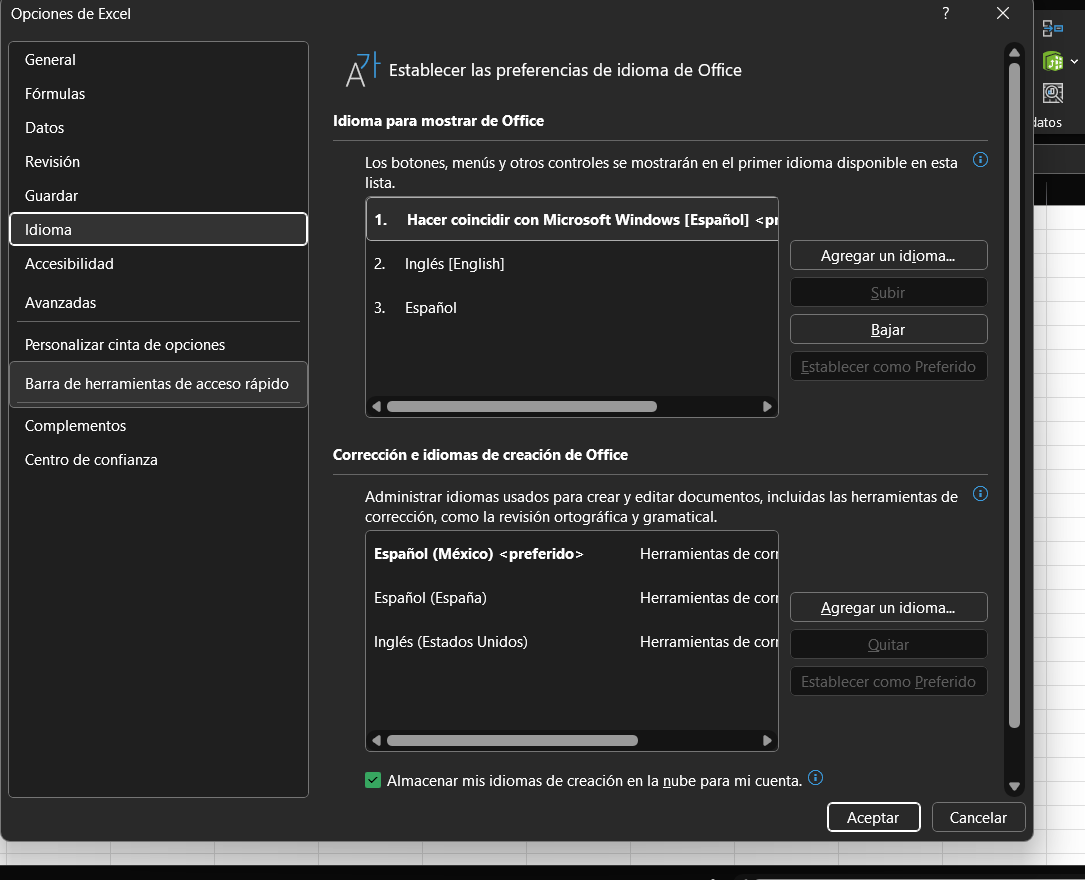Click the ribbon icon with blue arrow
This screenshot has width=1085, height=880.
(1053, 29)
